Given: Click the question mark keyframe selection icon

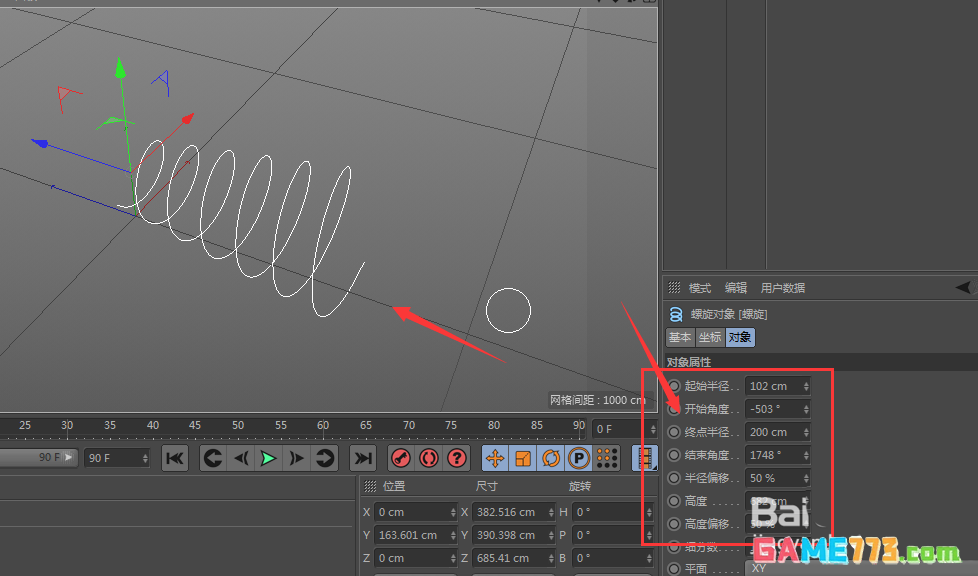Looking at the screenshot, I should 457,458.
